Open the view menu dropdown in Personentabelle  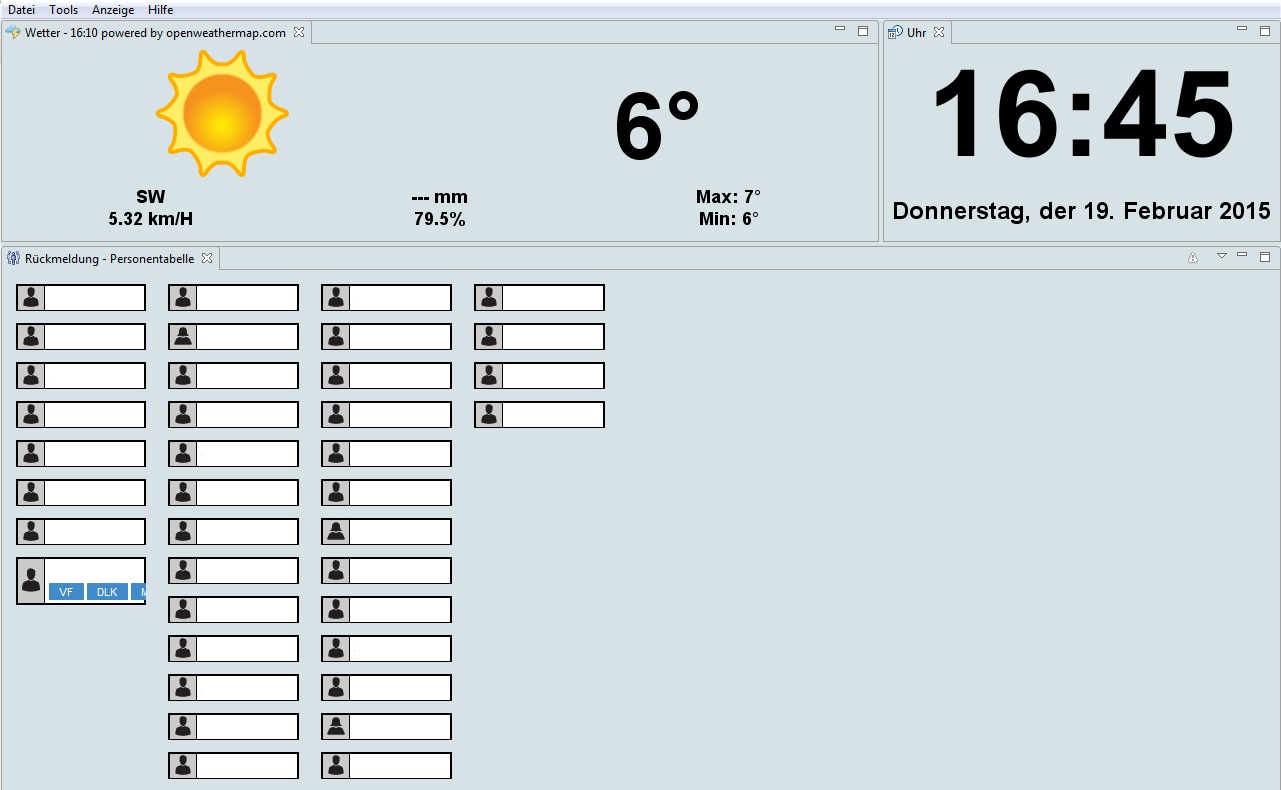(1221, 256)
